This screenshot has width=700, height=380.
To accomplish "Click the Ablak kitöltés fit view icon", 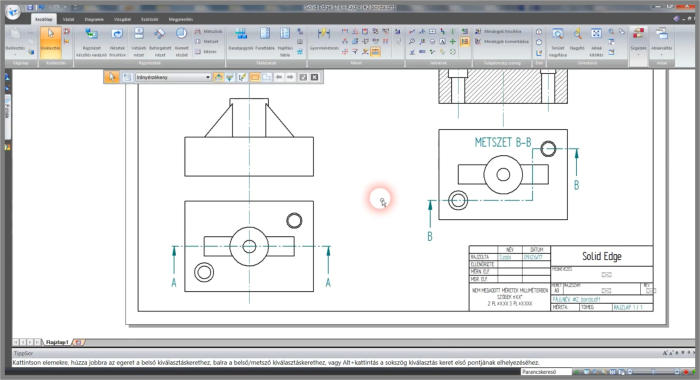I will [x=596, y=42].
